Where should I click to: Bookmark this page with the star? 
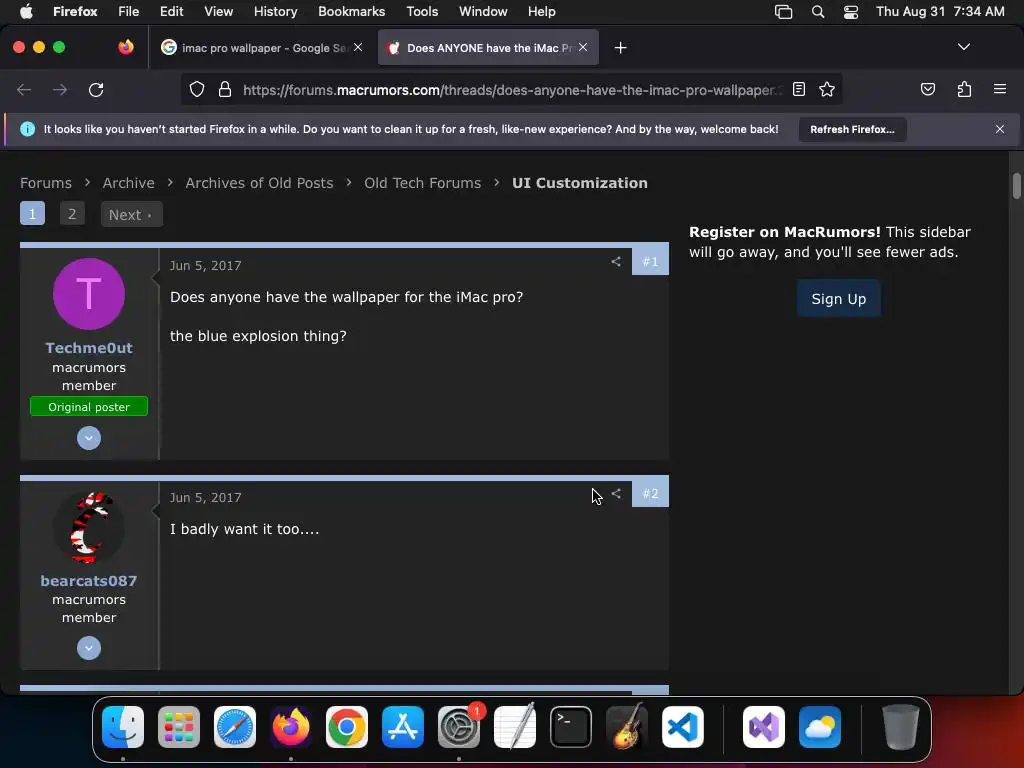pos(827,89)
